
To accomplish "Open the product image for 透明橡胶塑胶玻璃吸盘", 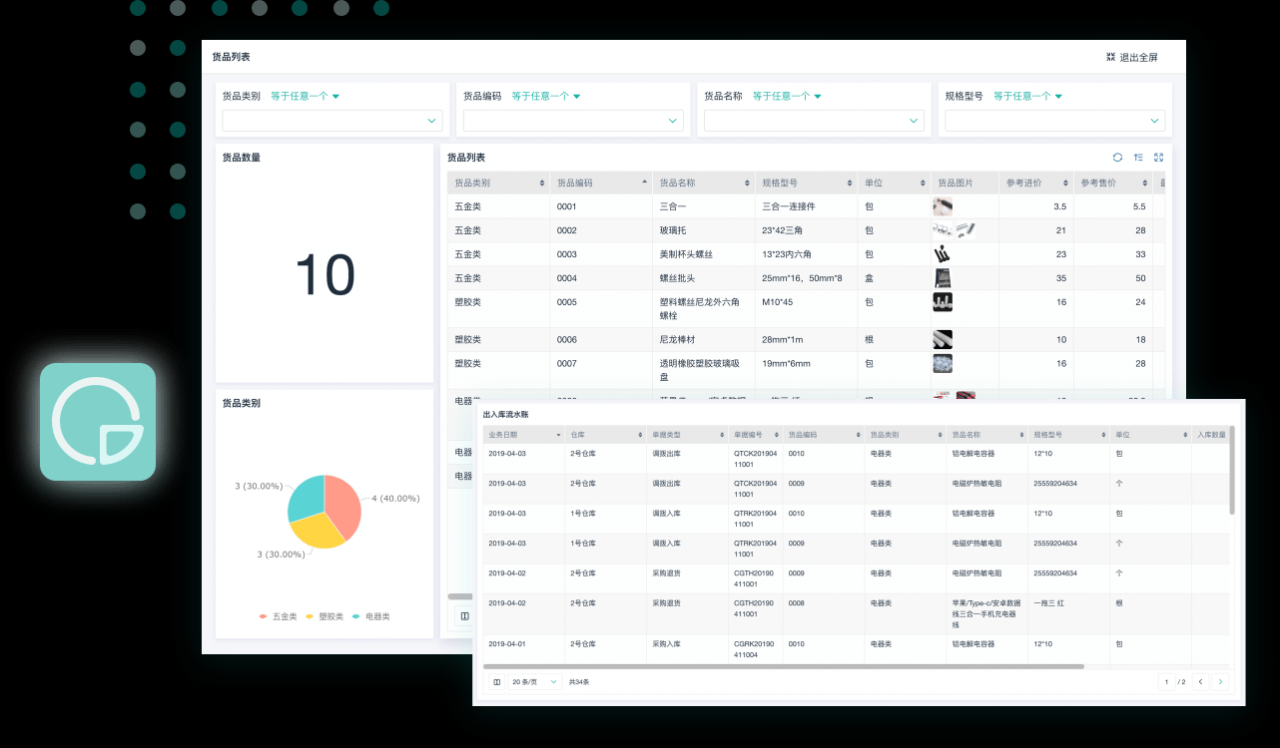I will 942,363.
